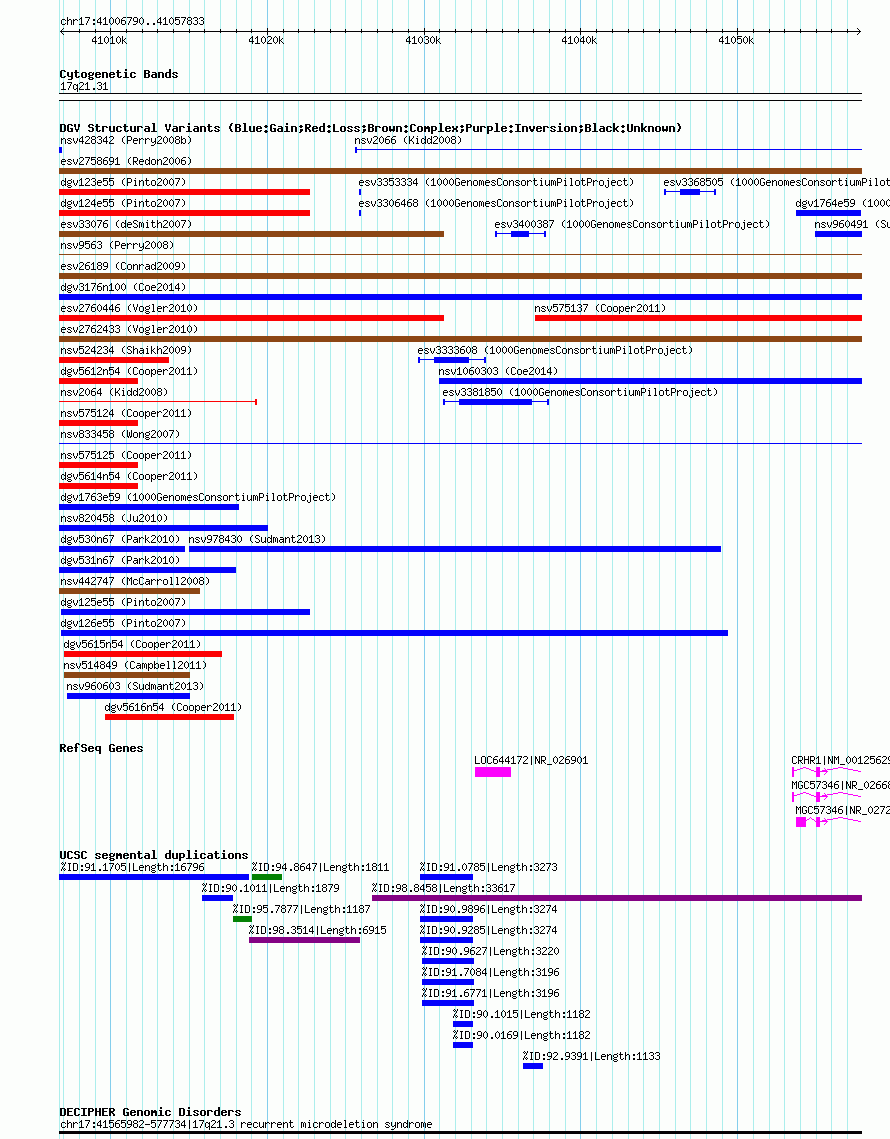Image resolution: width=890 pixels, height=1139 pixels.
Task: Click the nsv428342 (Perry2008b) variant label
Action: pyautogui.click(x=126, y=140)
